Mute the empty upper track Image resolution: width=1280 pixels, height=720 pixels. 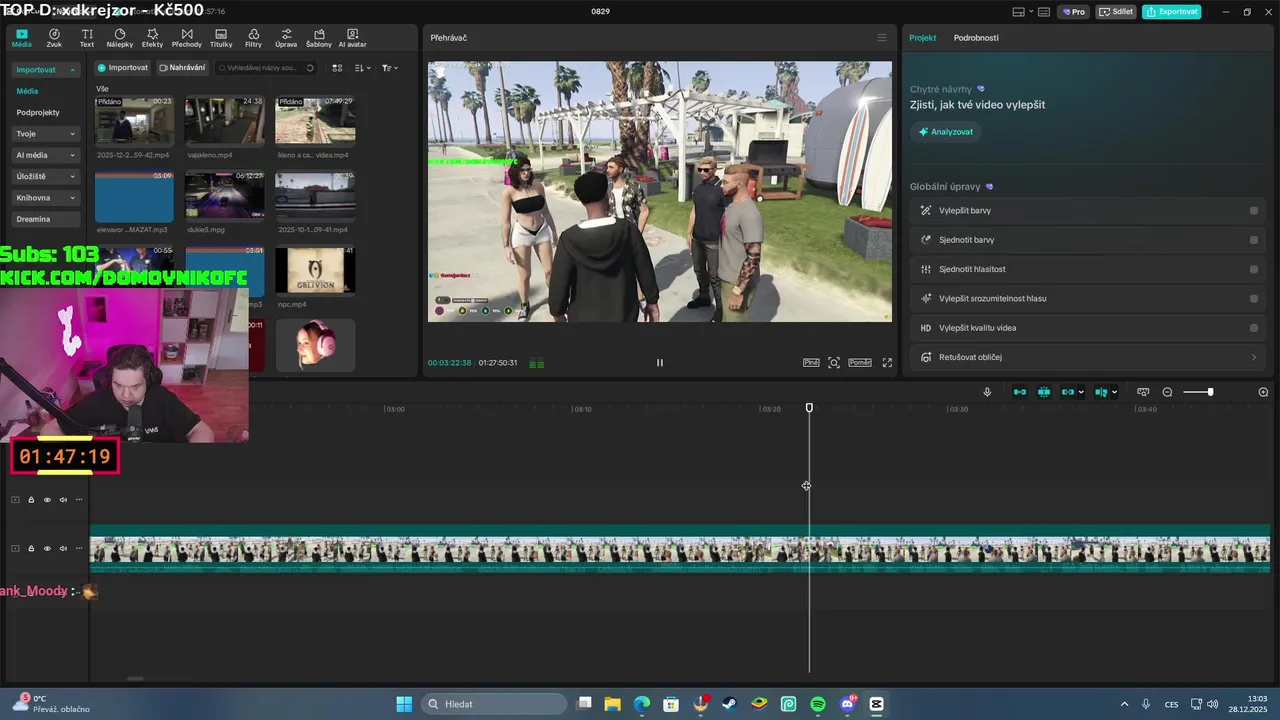pyautogui.click(x=63, y=500)
